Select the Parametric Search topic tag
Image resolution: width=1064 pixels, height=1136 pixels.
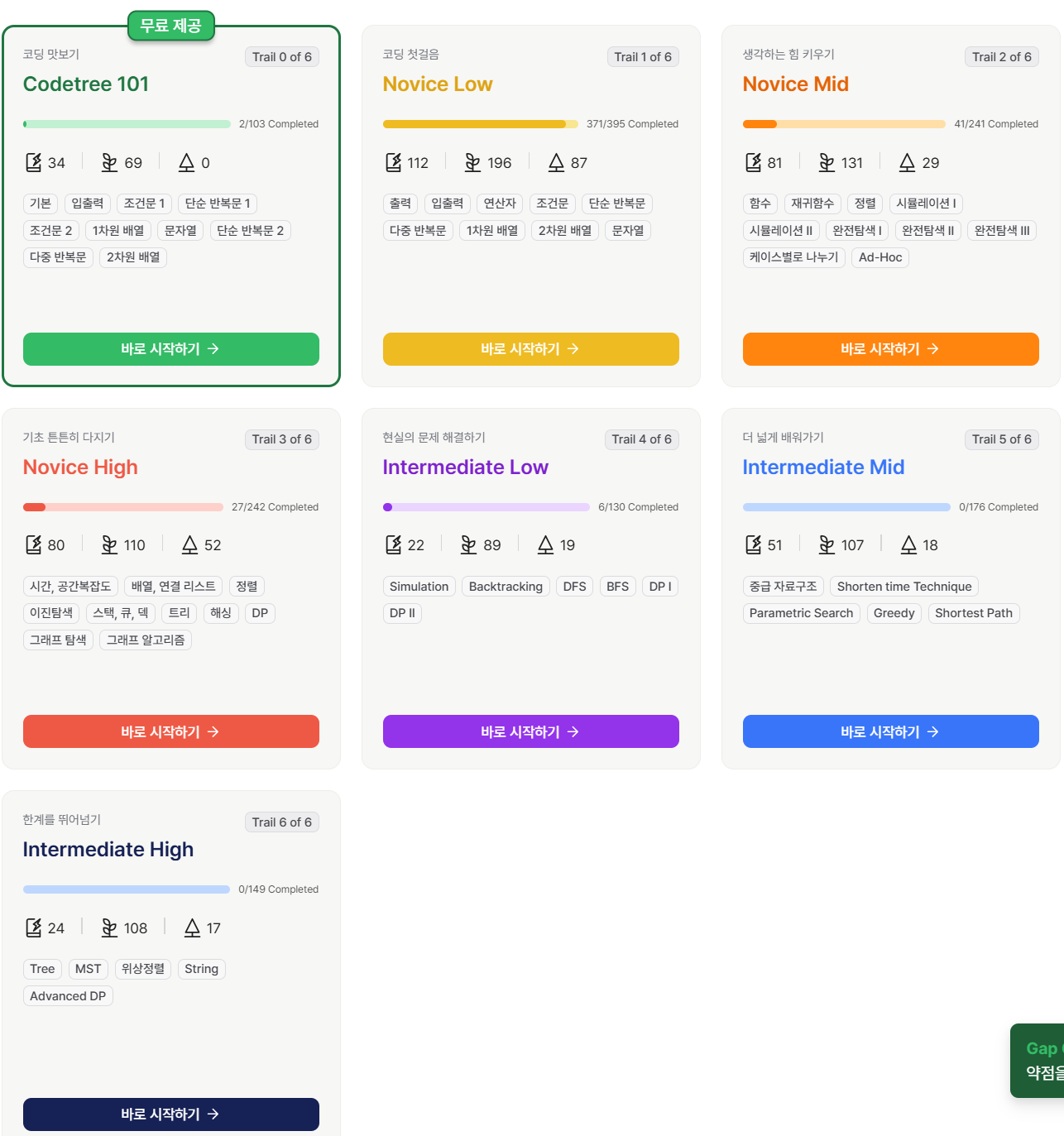point(801,613)
